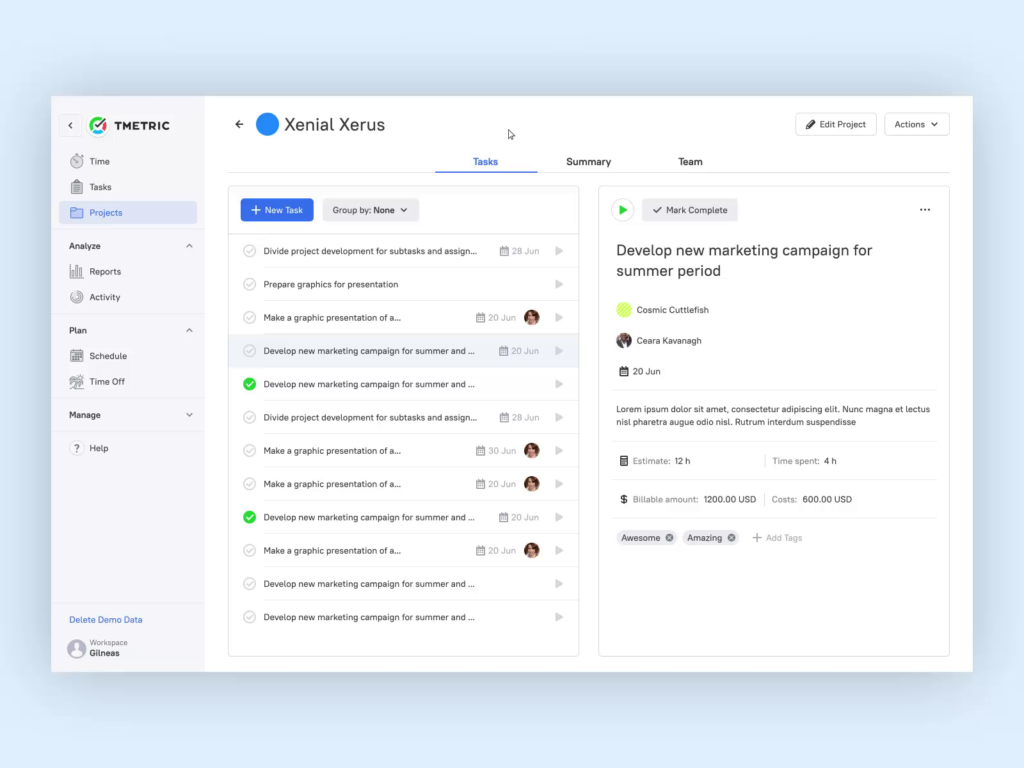Remove the Awesome tag
Viewport: 1024px width, 768px height.
[x=669, y=538]
